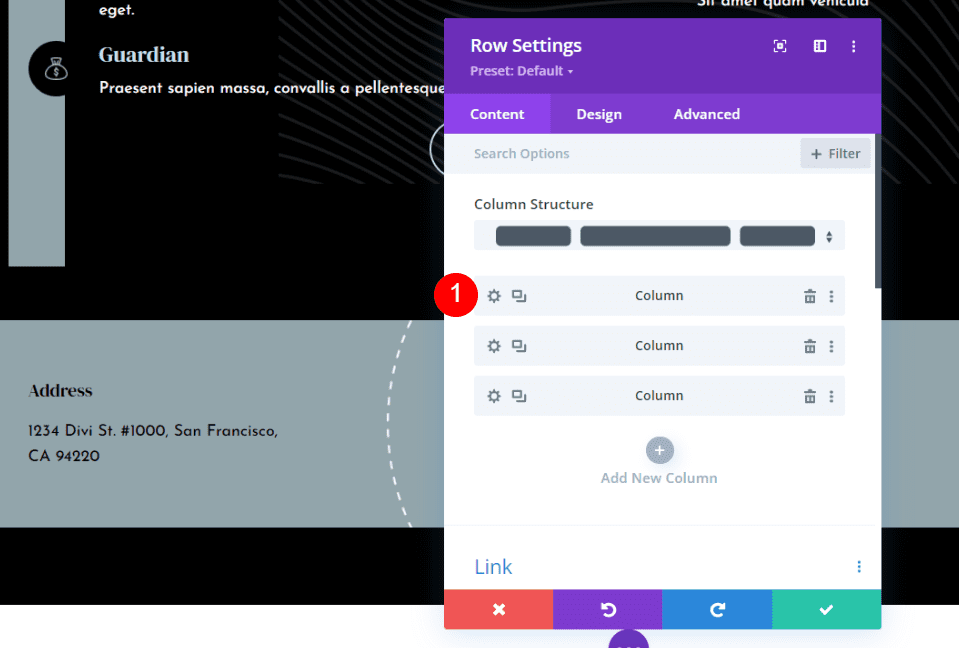Open the three-dot menu on the first Column

(831, 296)
